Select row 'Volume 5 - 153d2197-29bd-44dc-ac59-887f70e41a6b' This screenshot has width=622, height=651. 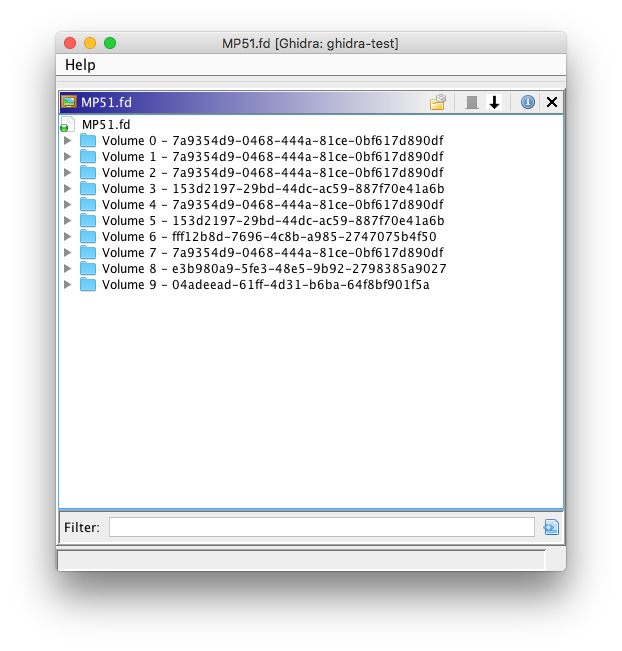(273, 220)
